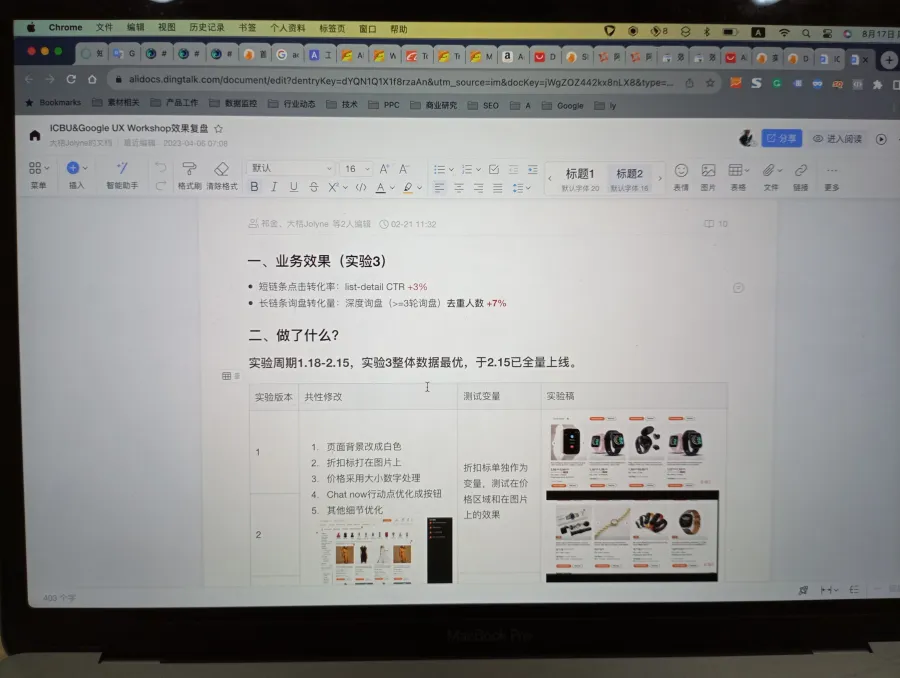
Task: Show more heading styles arrow
Action: click(660, 179)
